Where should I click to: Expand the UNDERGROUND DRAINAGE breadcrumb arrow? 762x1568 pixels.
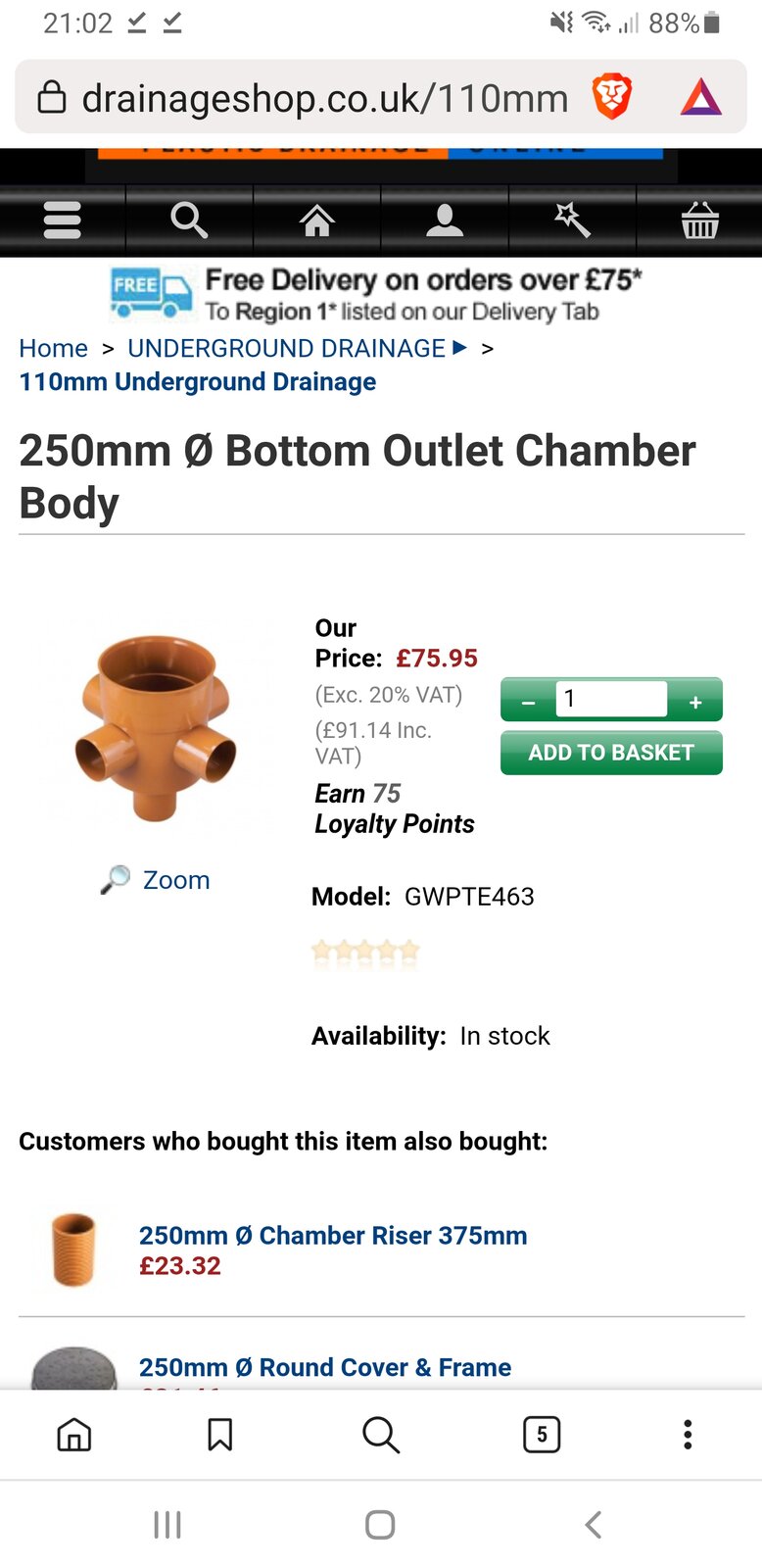pyautogui.click(x=460, y=348)
